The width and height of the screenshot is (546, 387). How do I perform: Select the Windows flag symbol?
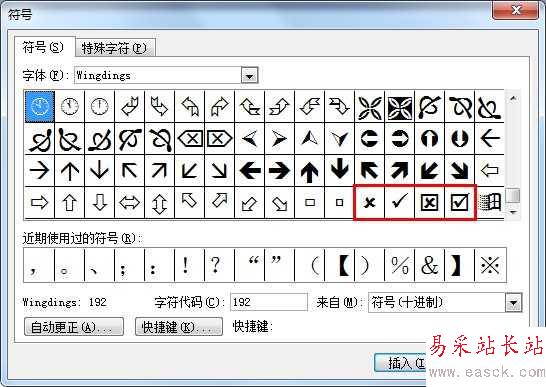point(490,202)
